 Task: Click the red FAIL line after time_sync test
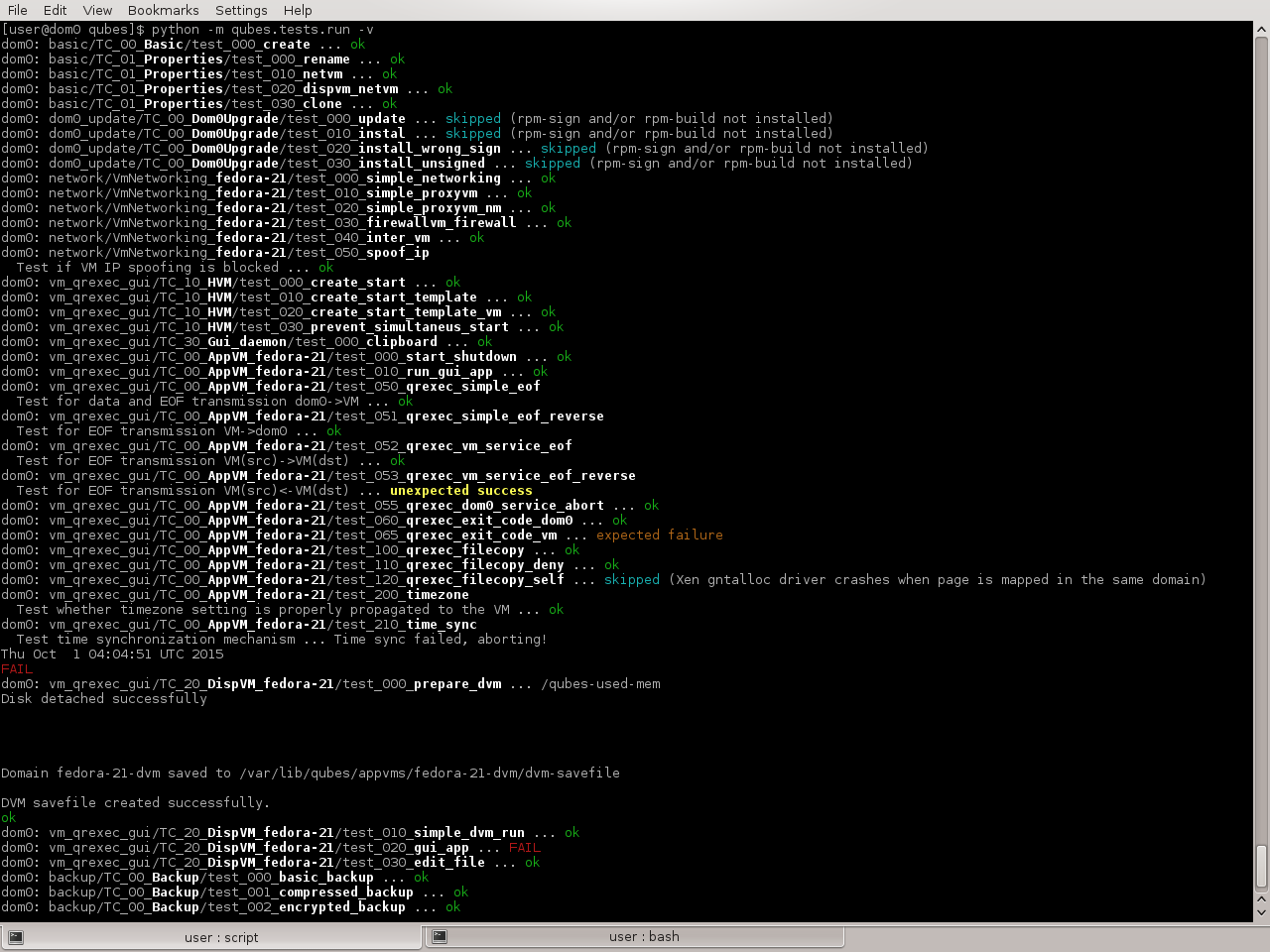(x=16, y=668)
